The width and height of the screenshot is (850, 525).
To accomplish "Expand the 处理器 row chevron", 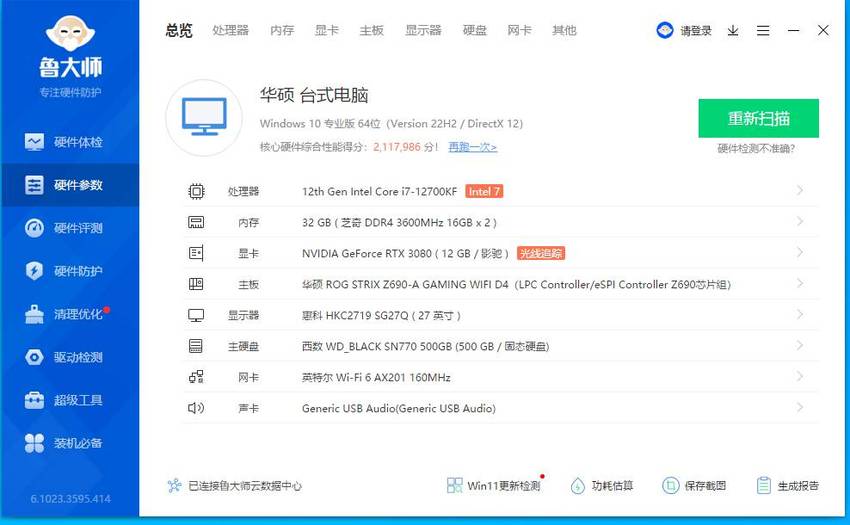I will (800, 190).
